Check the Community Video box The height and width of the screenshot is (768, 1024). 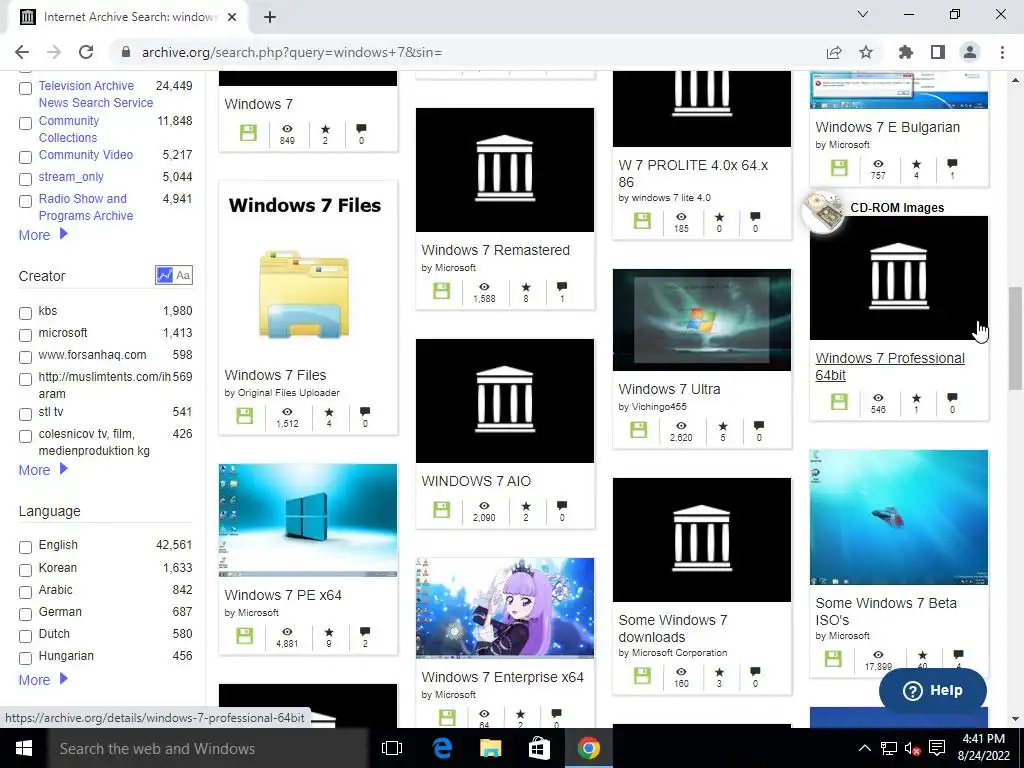pos(25,157)
